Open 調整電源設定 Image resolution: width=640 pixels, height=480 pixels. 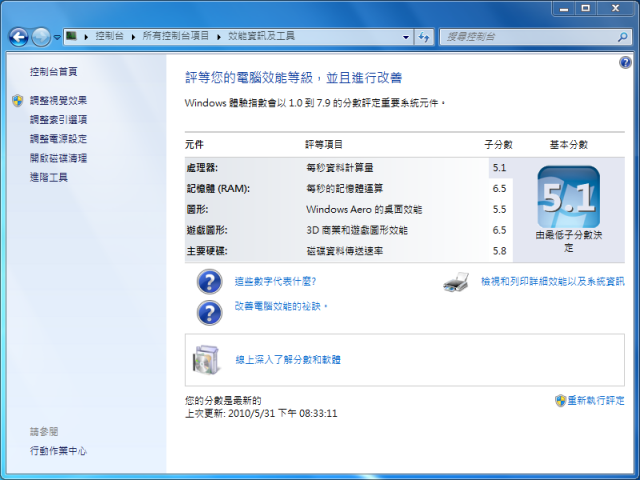click(58, 139)
